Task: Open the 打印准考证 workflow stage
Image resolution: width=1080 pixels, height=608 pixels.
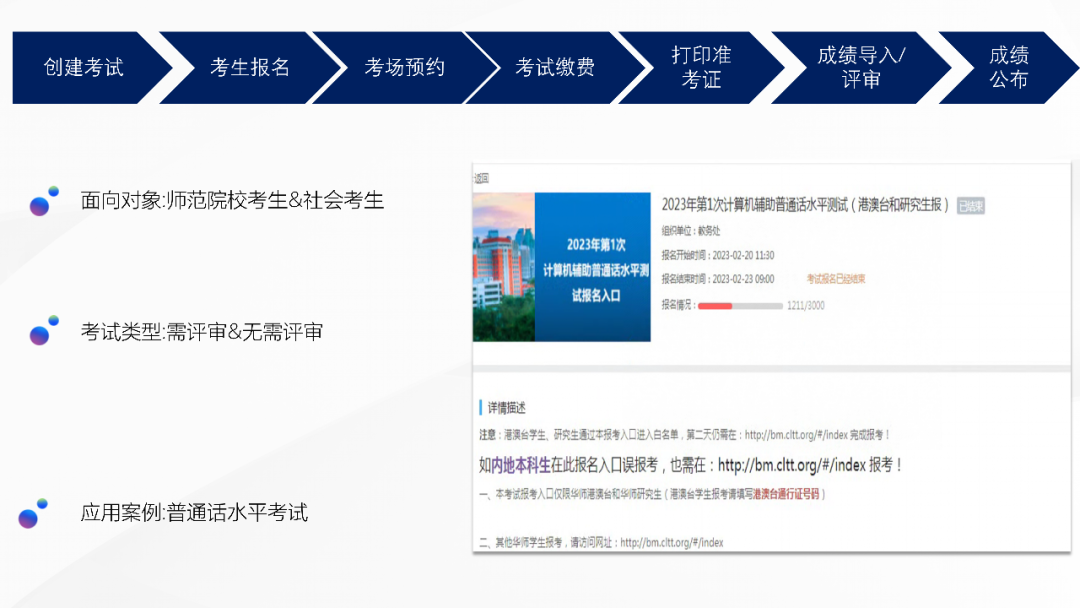Action: click(x=700, y=68)
